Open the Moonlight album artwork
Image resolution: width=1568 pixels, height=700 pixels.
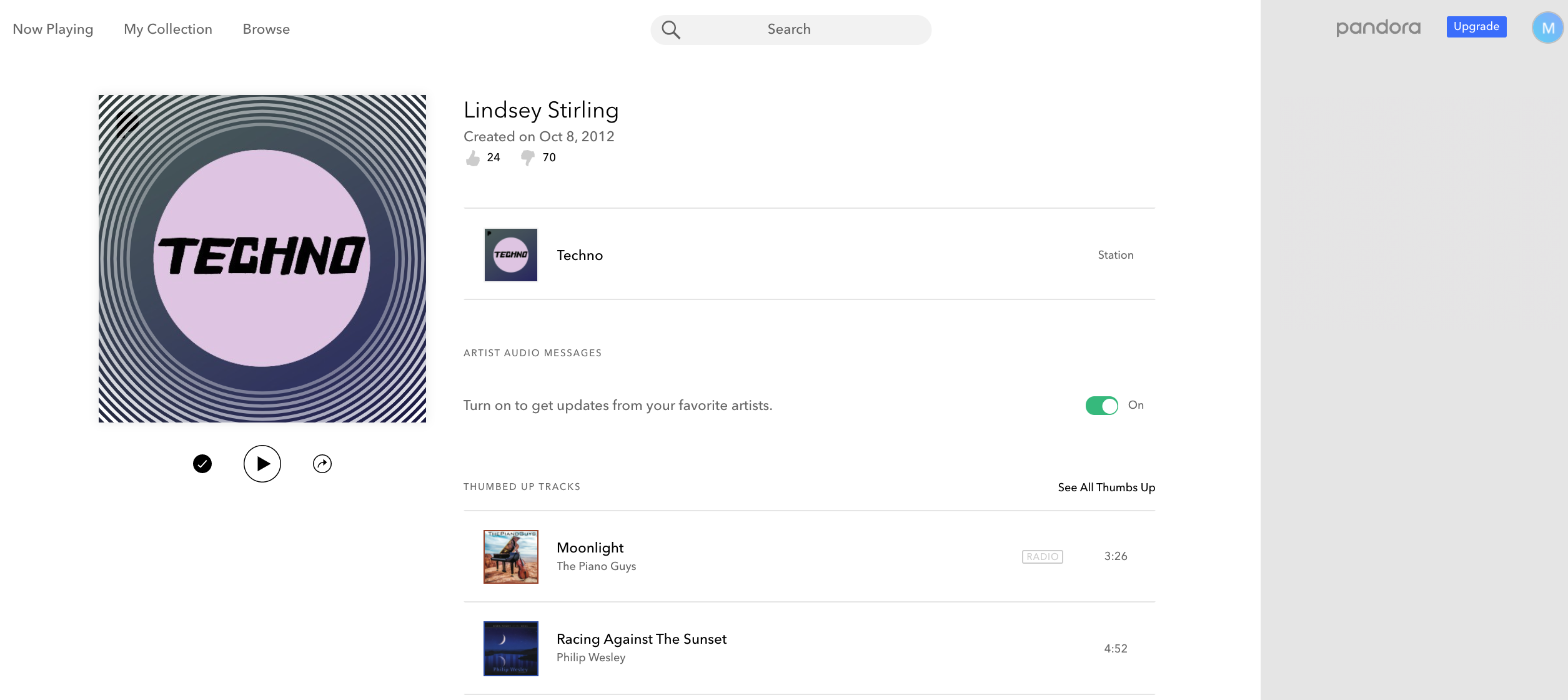(510, 556)
